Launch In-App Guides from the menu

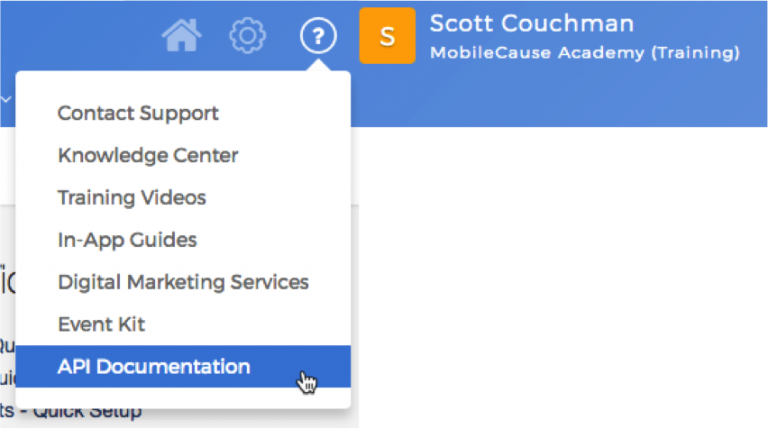point(127,239)
